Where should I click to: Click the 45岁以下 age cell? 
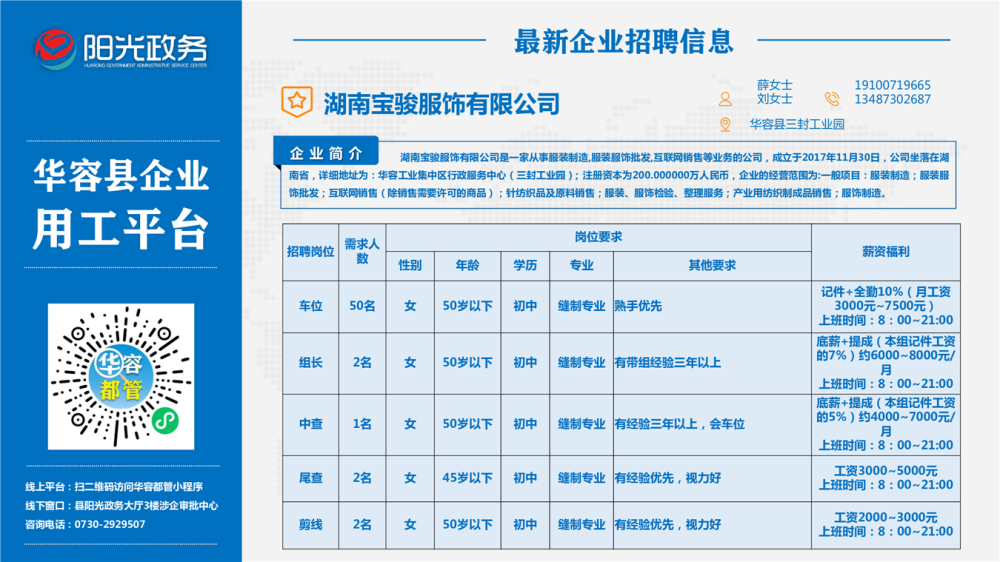coord(467,478)
